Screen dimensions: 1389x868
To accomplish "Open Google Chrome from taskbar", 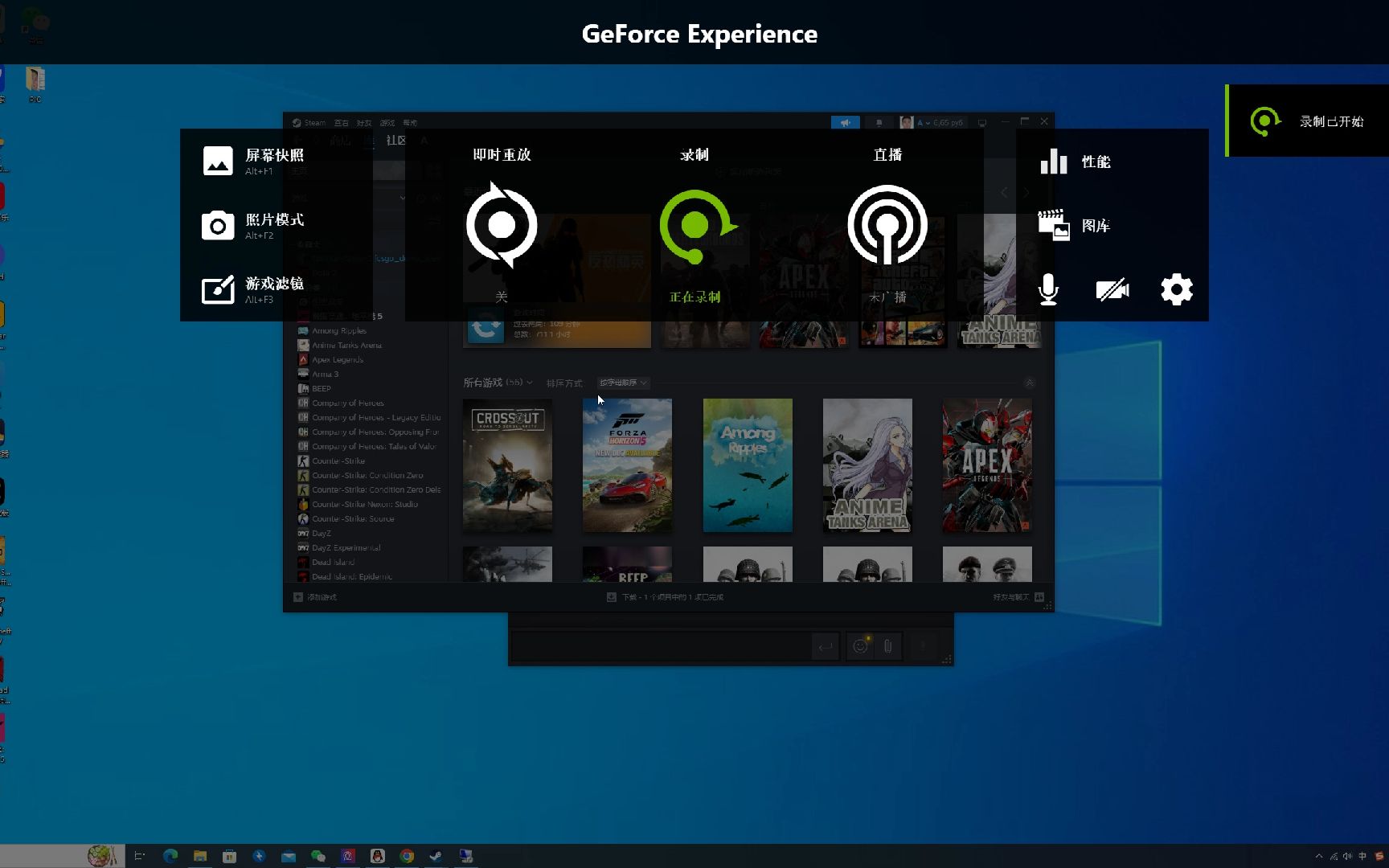I will 408,856.
